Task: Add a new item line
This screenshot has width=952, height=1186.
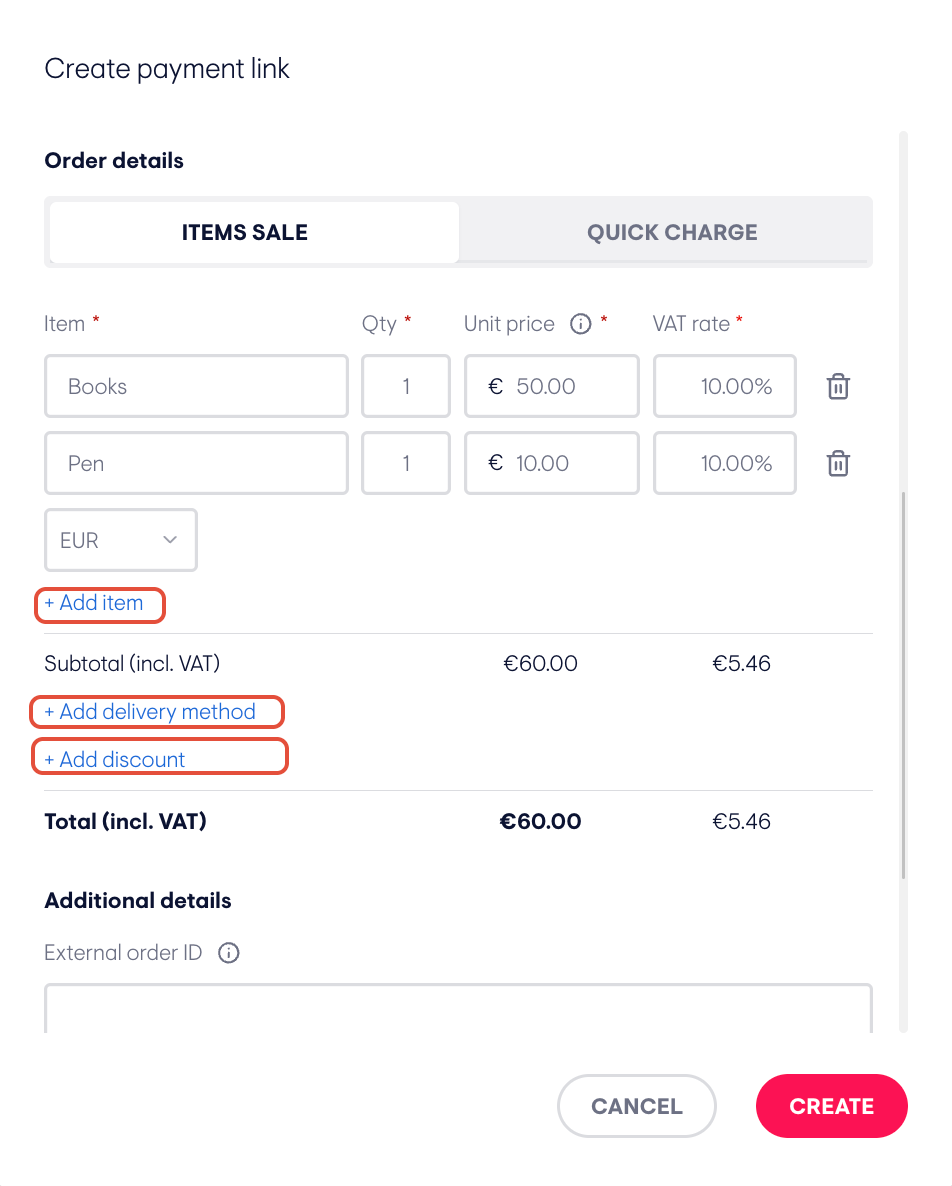Action: point(94,603)
